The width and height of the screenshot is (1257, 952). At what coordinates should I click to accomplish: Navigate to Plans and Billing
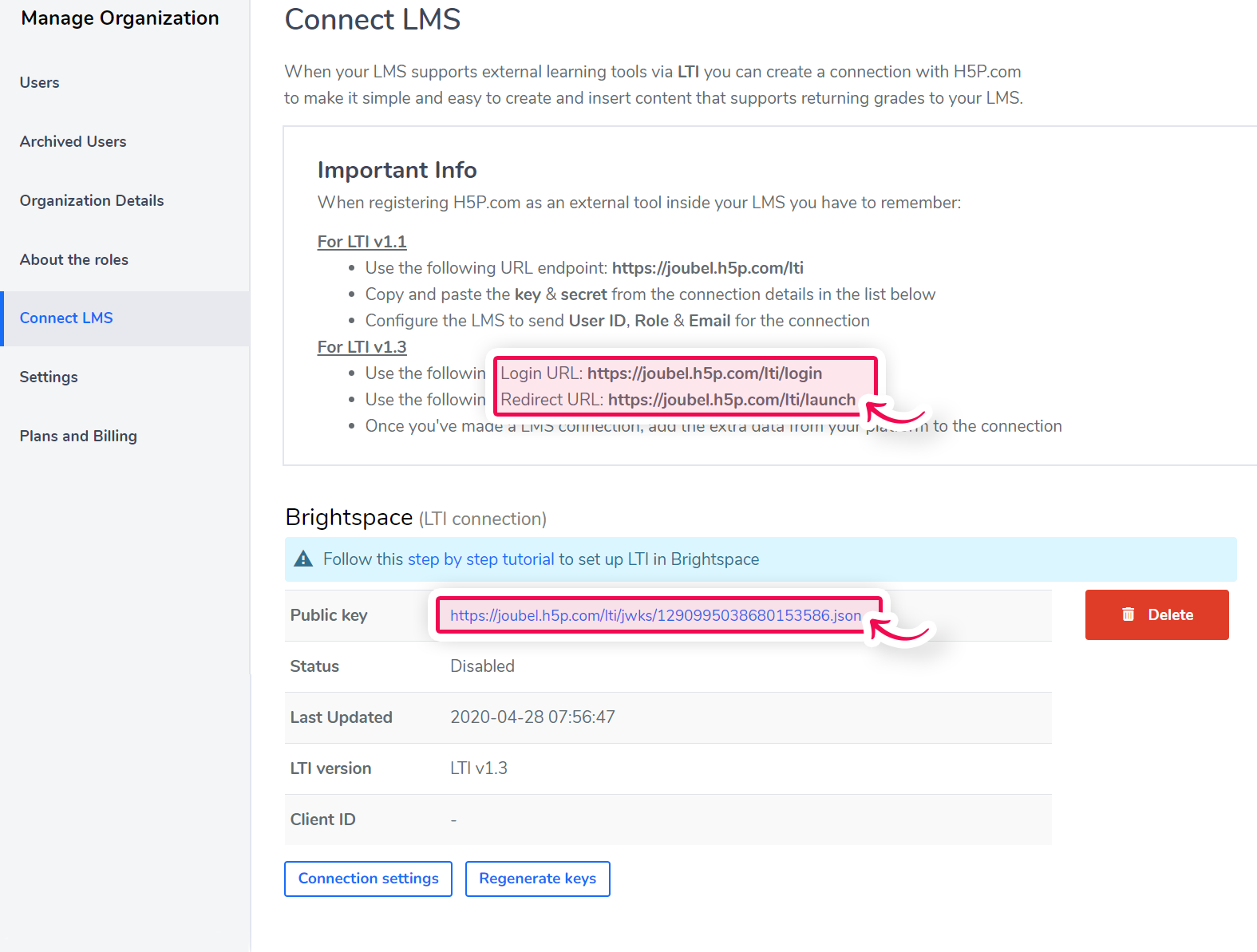(78, 436)
